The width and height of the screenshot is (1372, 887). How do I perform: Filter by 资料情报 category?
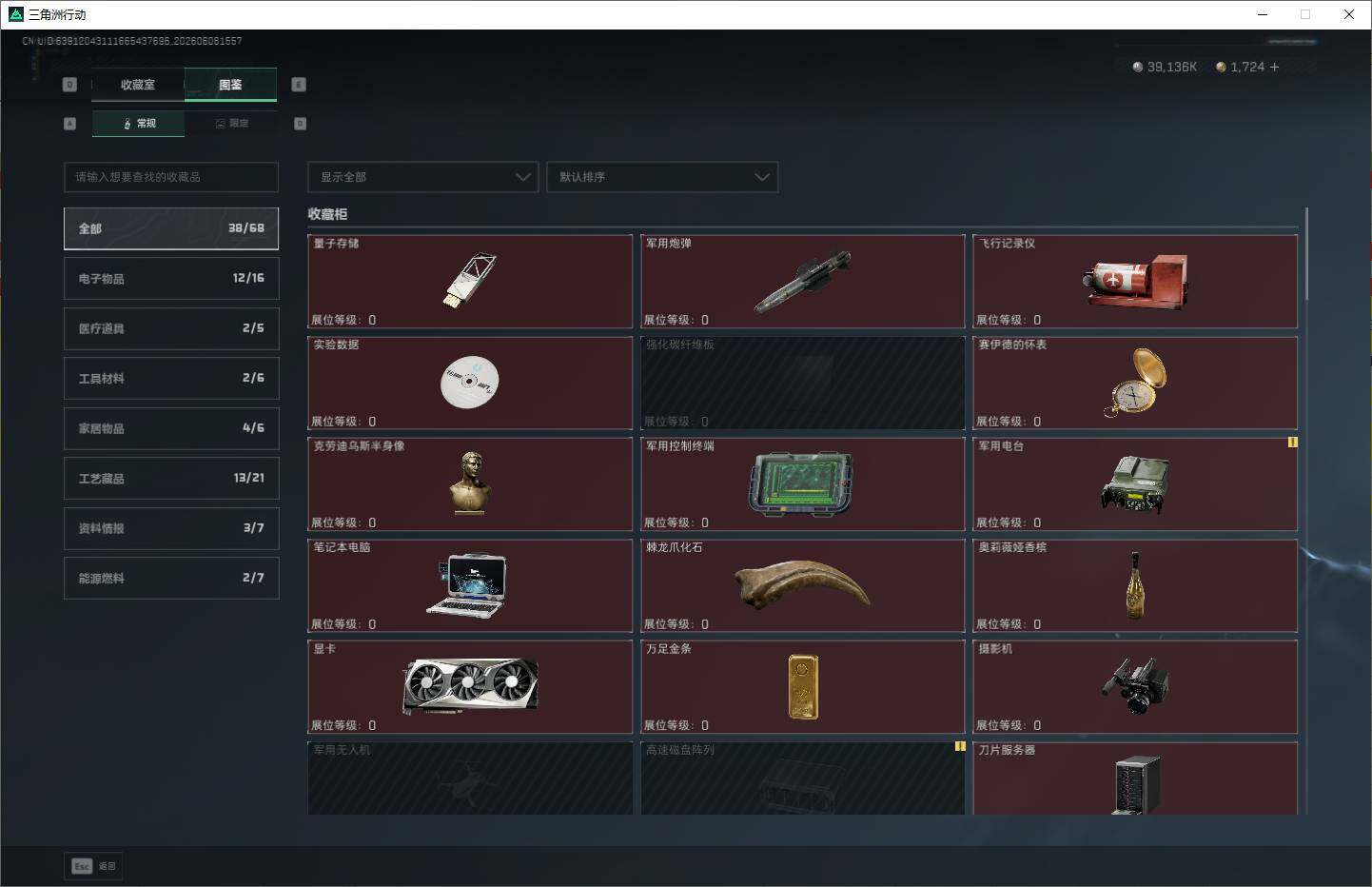[x=171, y=528]
